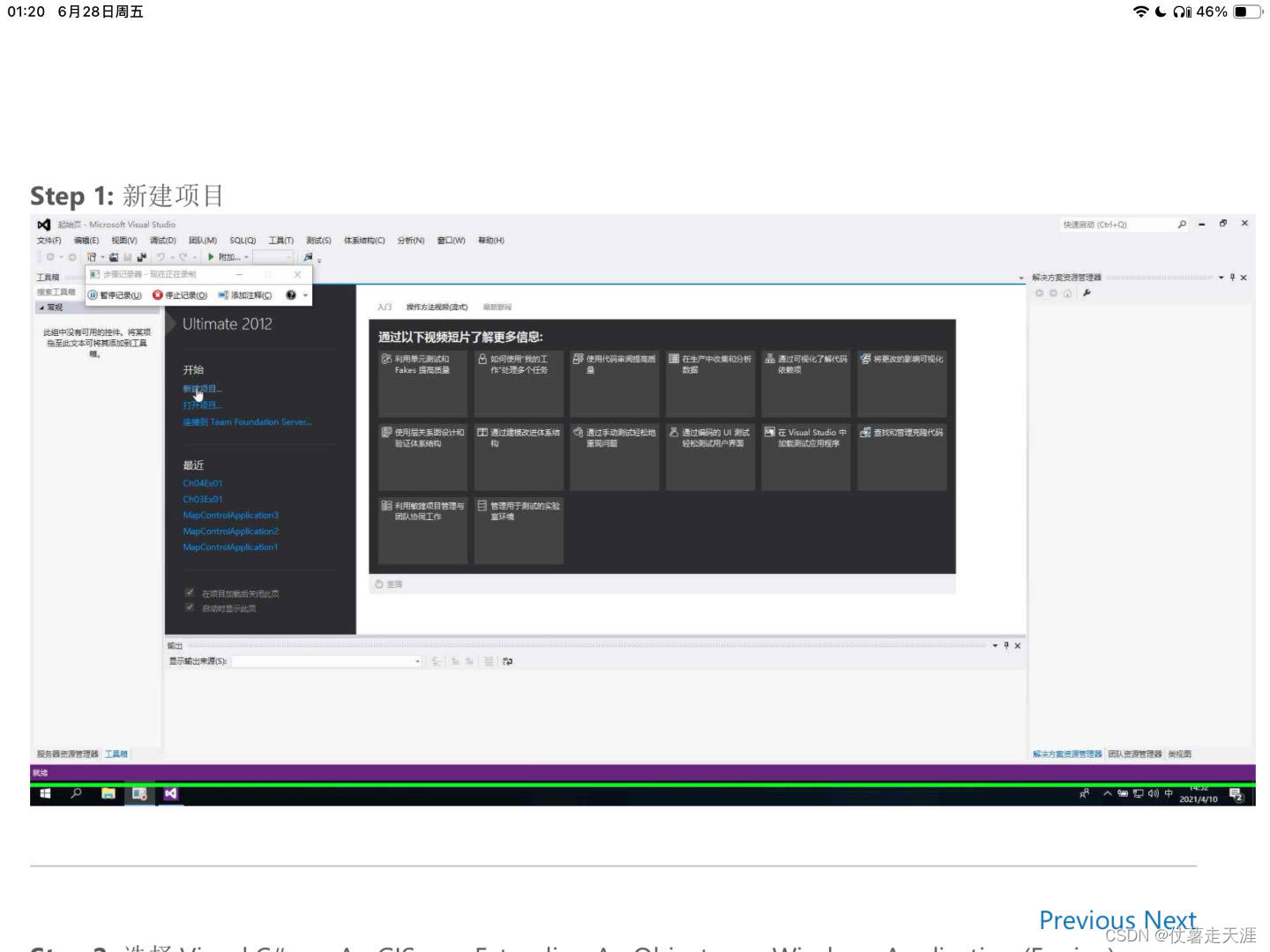Click the Save All toolbar icon

tap(141, 257)
